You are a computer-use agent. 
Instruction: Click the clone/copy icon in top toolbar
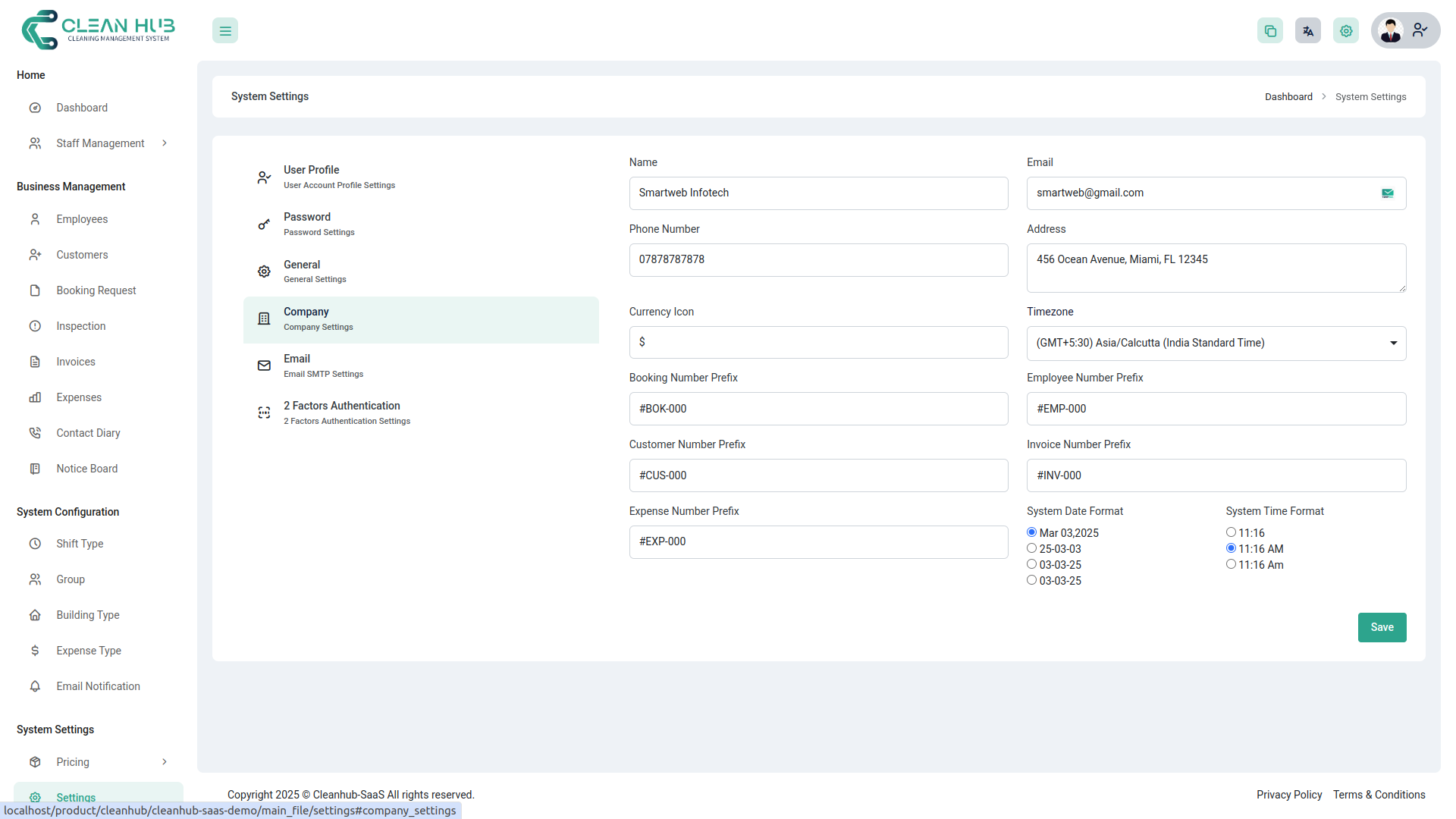1270,30
